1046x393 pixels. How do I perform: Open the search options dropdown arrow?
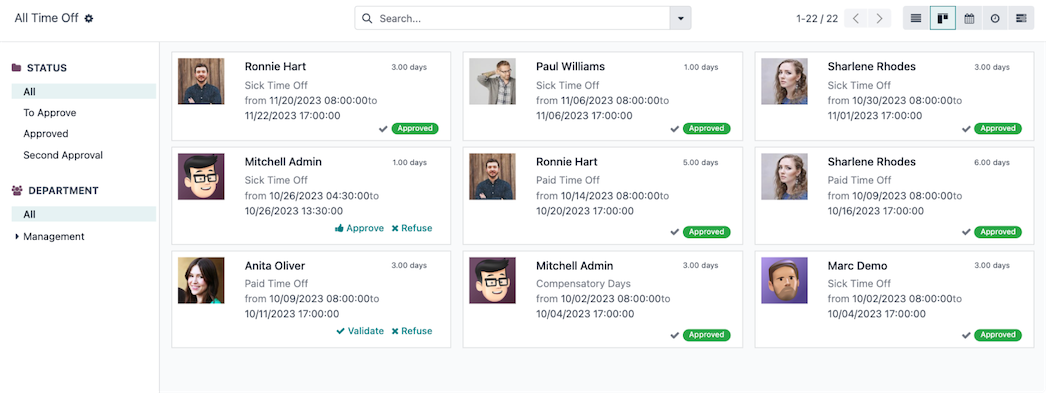680,19
